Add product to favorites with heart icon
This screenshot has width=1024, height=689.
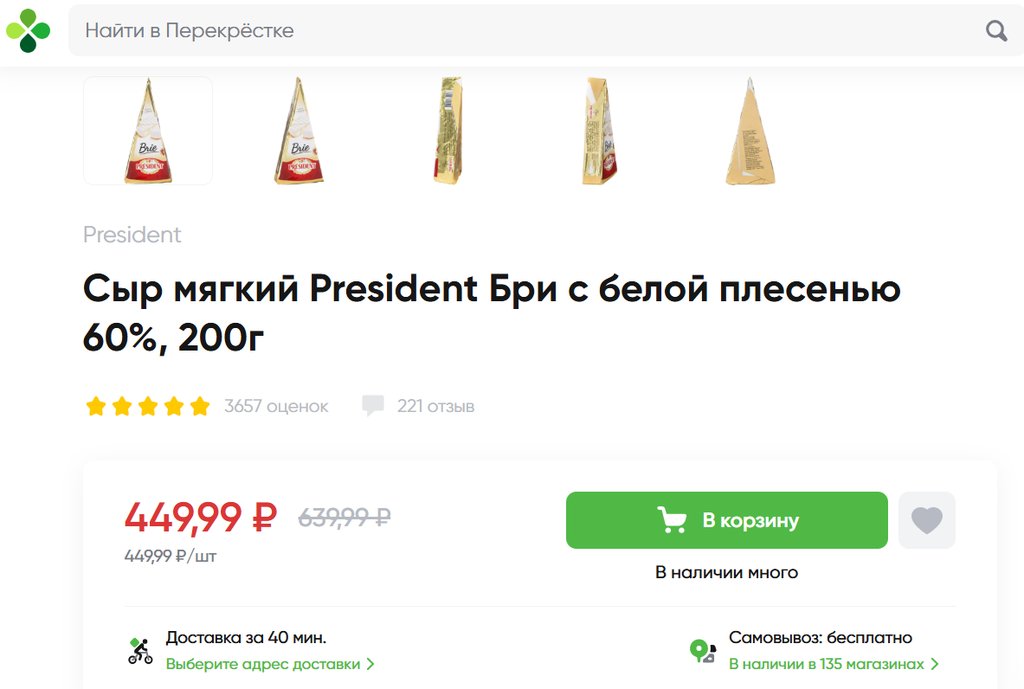point(927,520)
